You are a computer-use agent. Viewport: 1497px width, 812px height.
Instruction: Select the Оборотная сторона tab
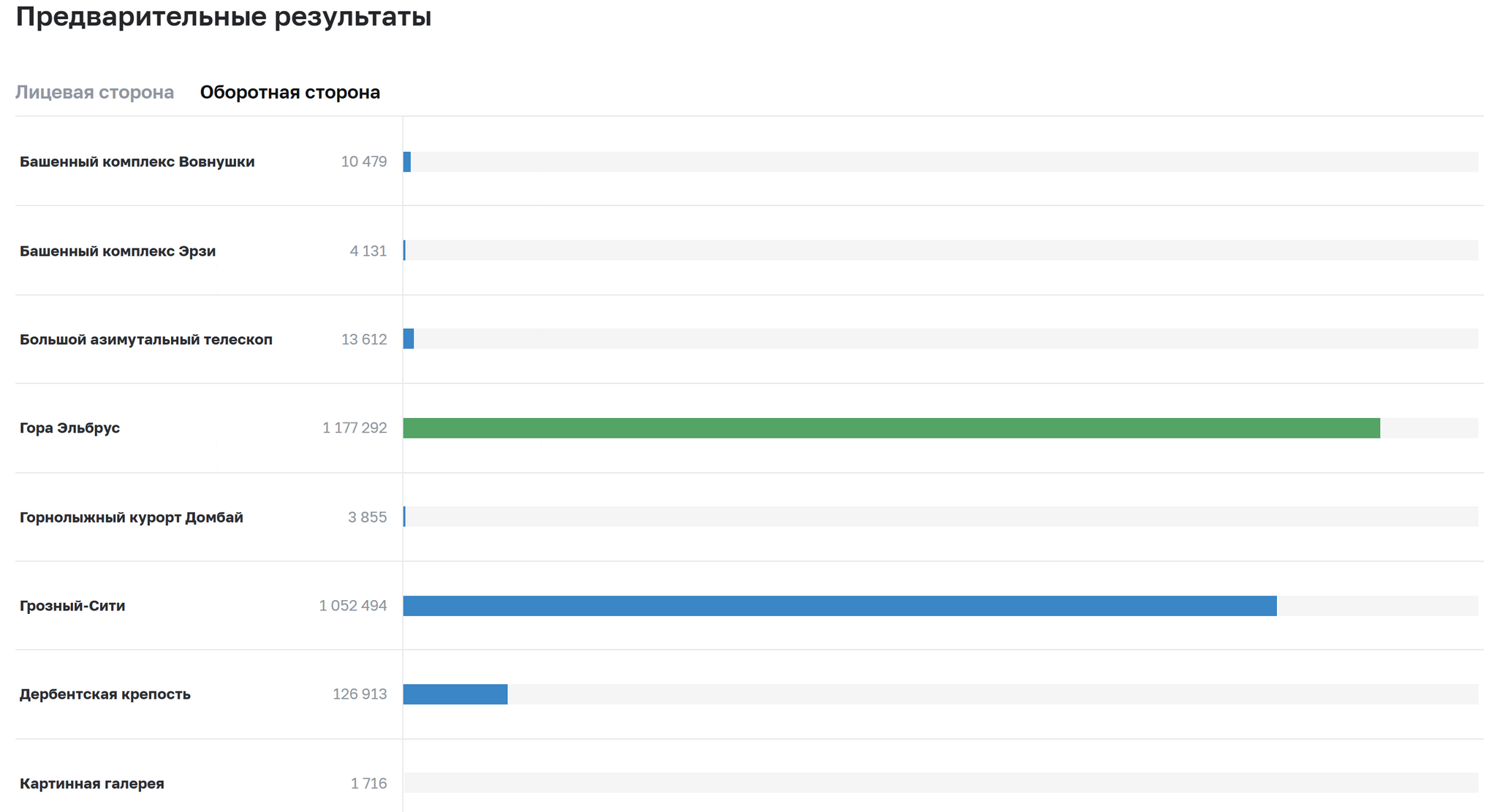coord(289,93)
